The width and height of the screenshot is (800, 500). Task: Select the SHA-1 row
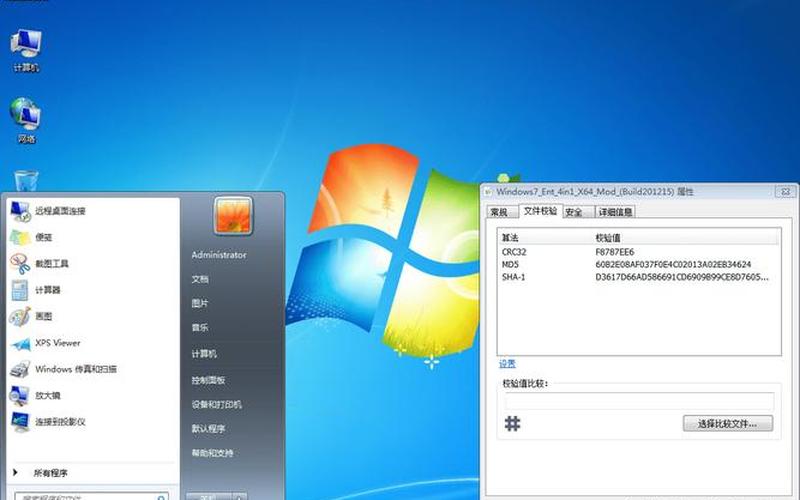pyautogui.click(x=639, y=277)
